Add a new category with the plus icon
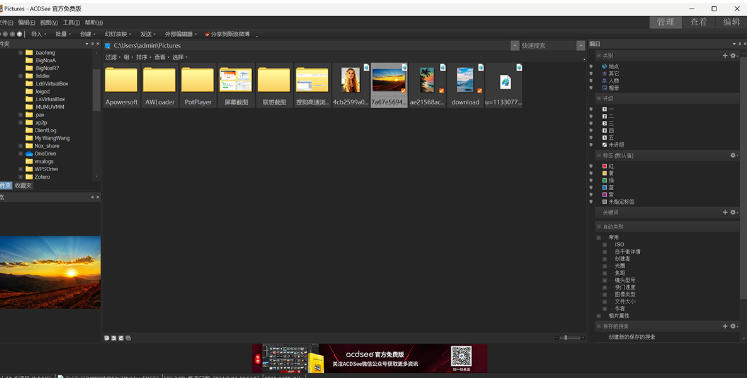This screenshot has height=378, width=747. pyautogui.click(x=725, y=56)
